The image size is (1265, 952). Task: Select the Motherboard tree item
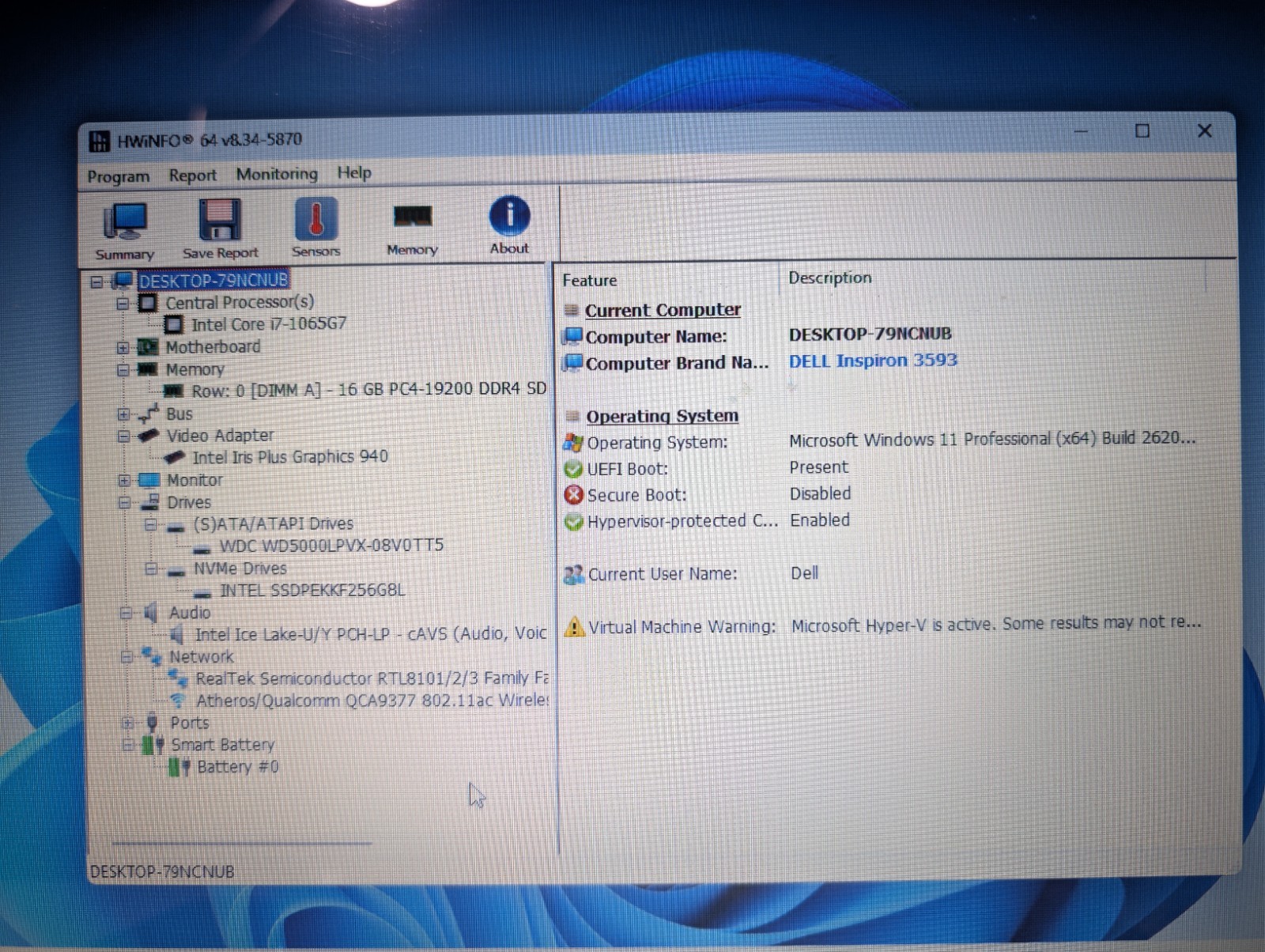click(213, 347)
